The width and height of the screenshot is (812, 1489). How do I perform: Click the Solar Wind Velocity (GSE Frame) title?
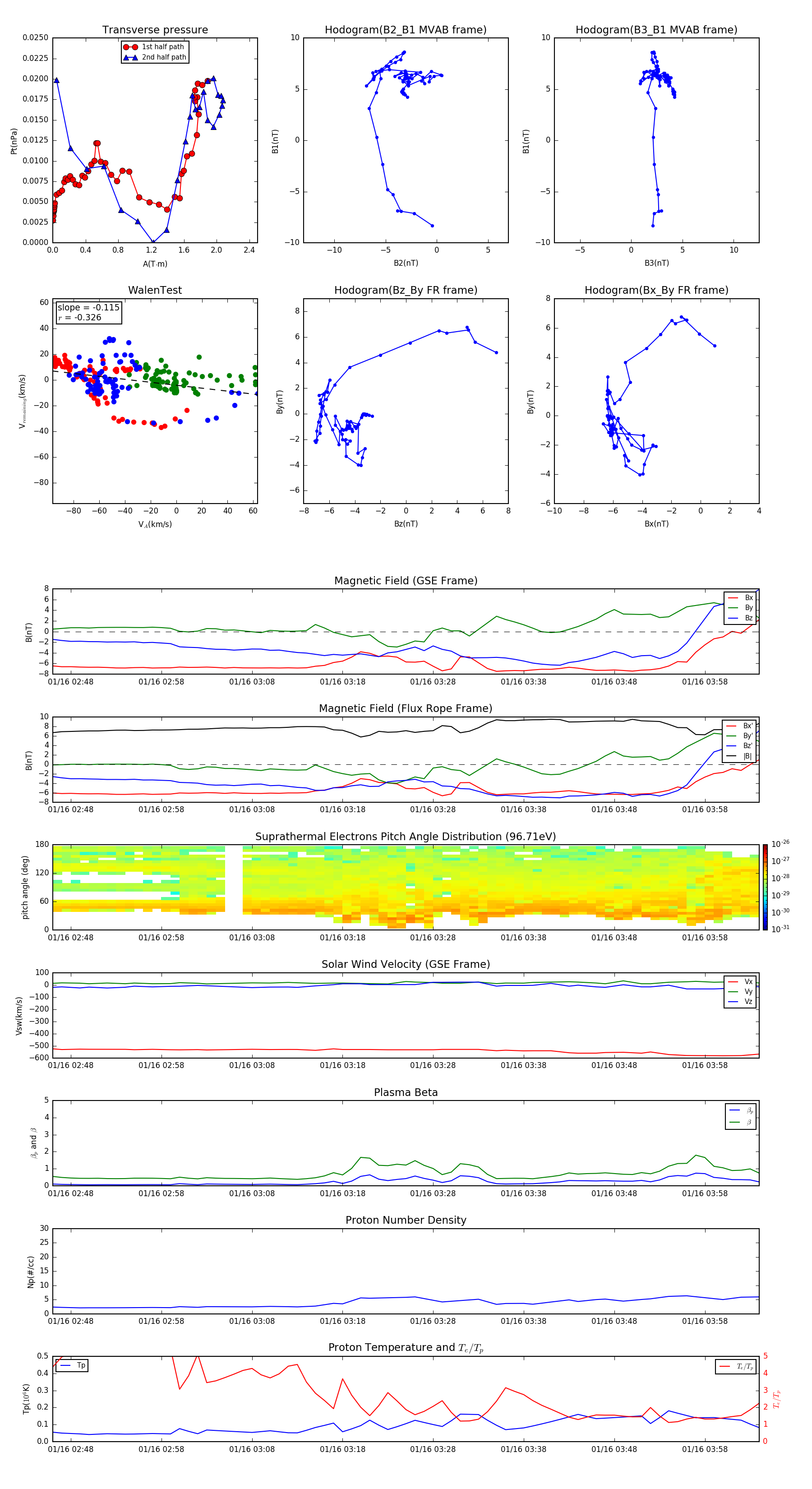(x=406, y=965)
